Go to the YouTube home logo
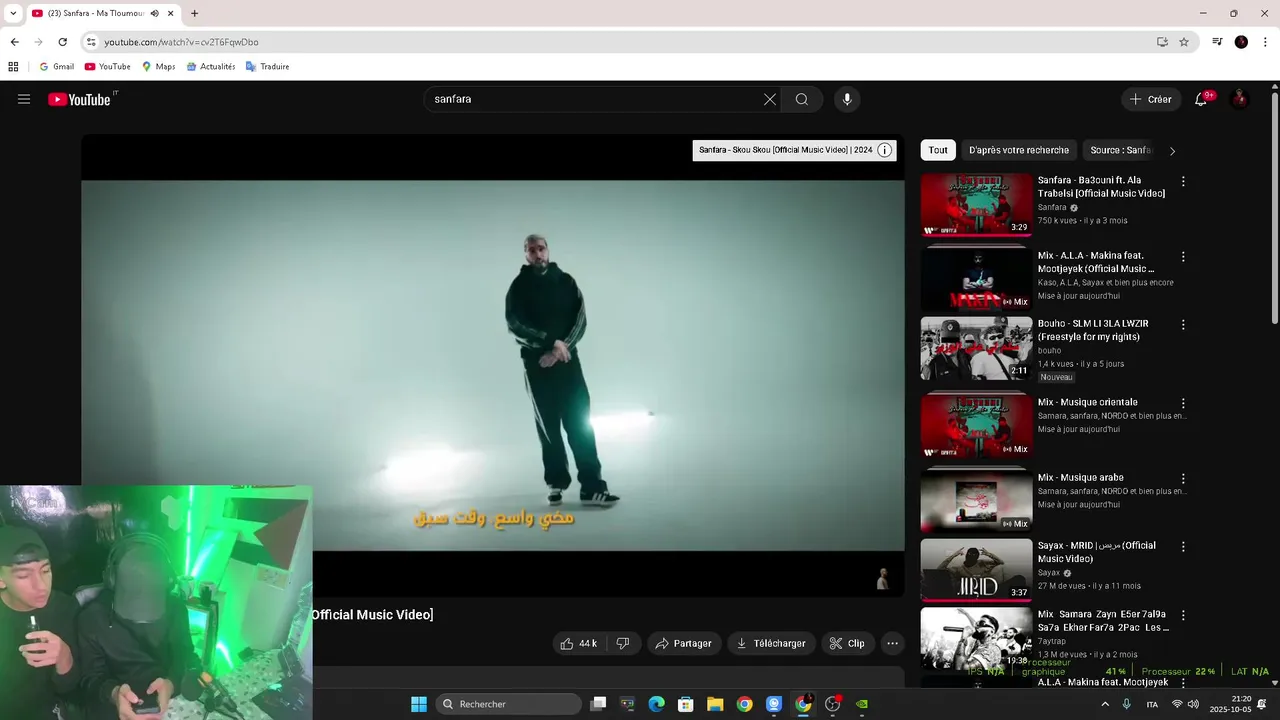Screen dimensions: 1280x720 point(79,99)
